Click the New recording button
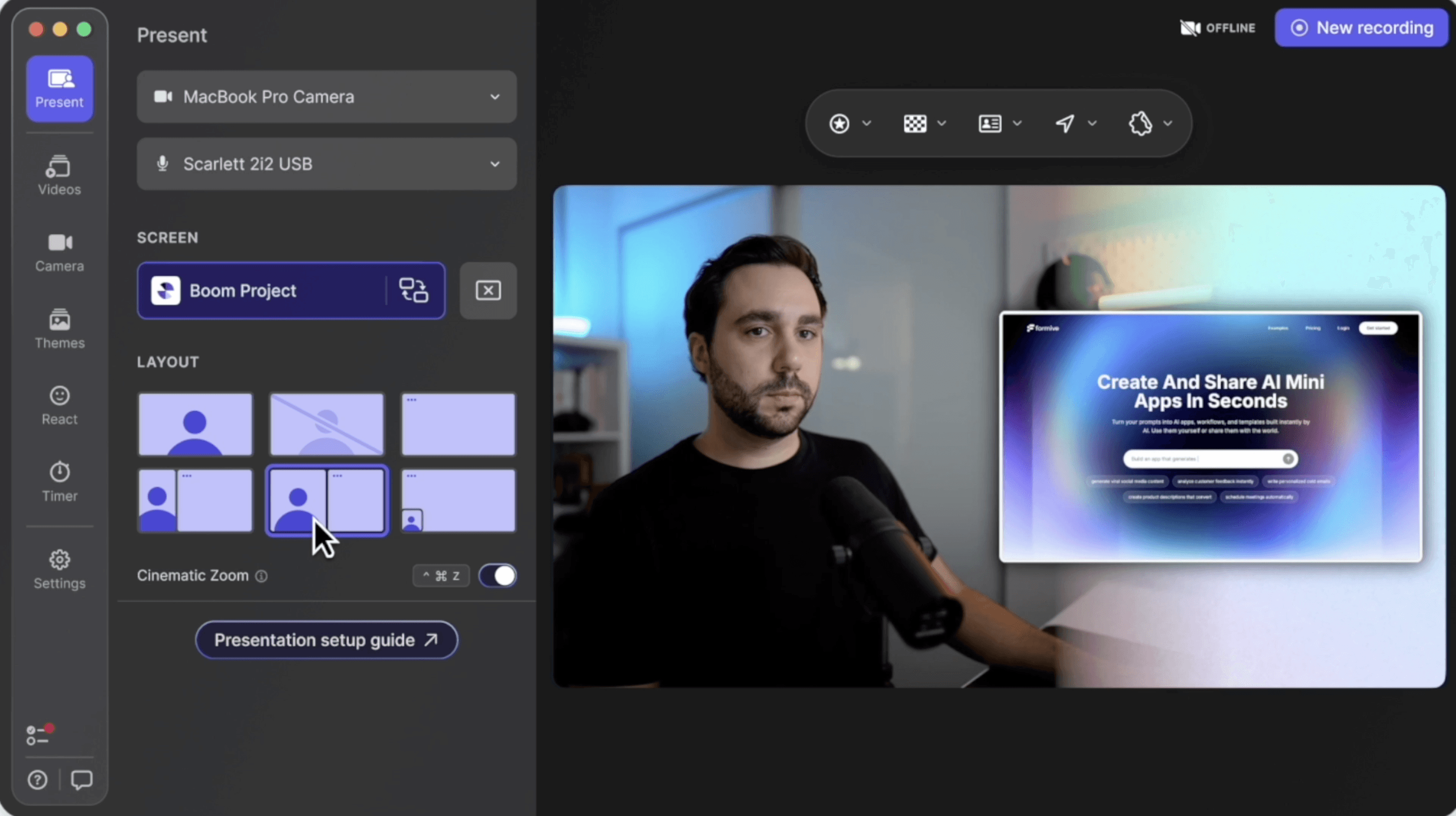Image resolution: width=1456 pixels, height=816 pixels. click(1361, 28)
